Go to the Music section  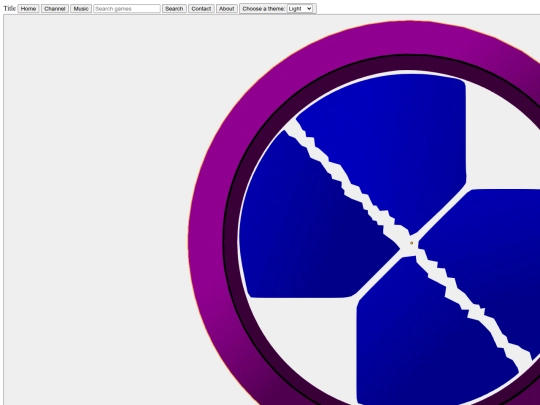81,9
